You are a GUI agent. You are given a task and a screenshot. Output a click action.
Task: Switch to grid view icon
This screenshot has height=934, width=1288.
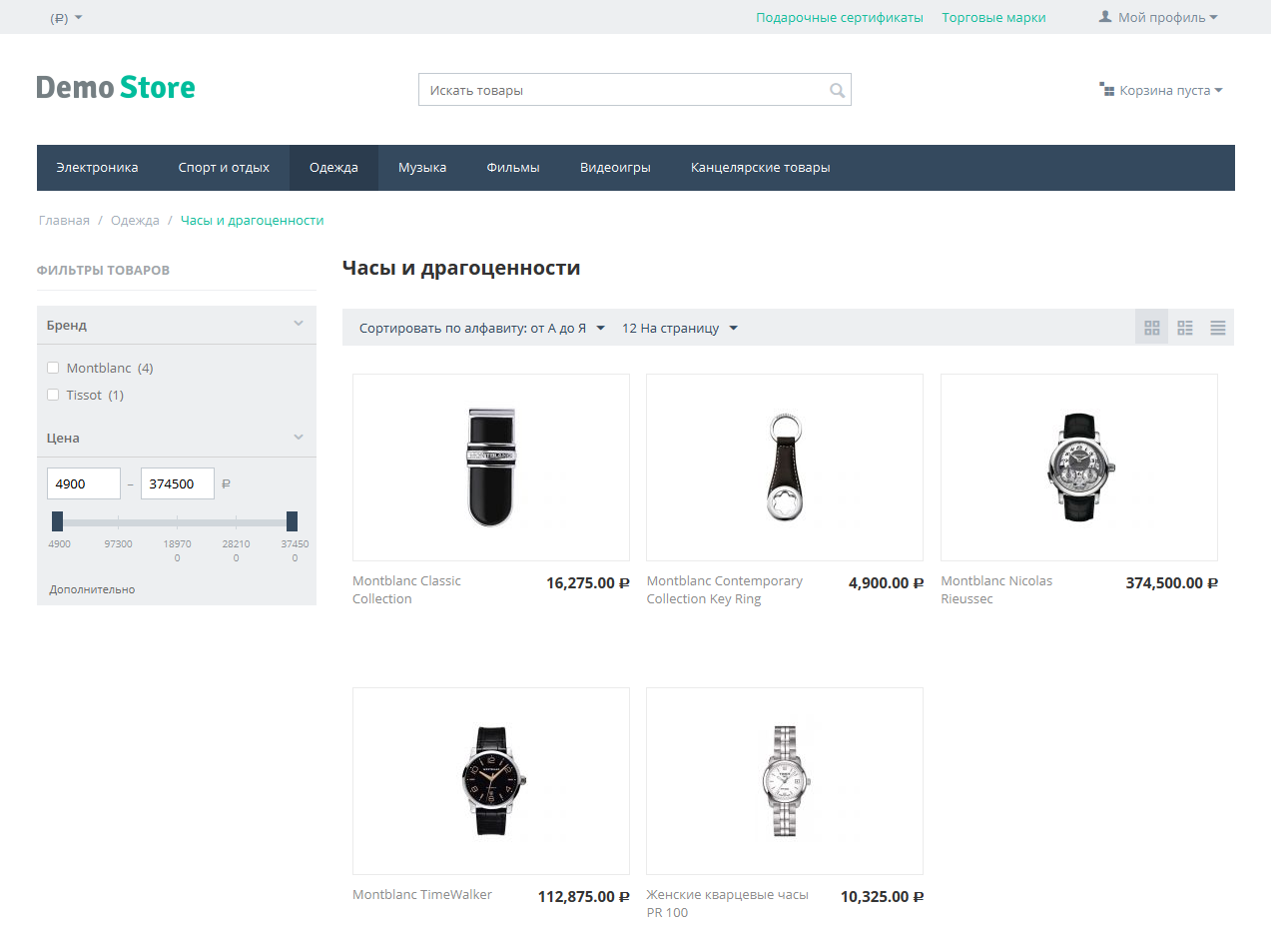pos(1152,328)
